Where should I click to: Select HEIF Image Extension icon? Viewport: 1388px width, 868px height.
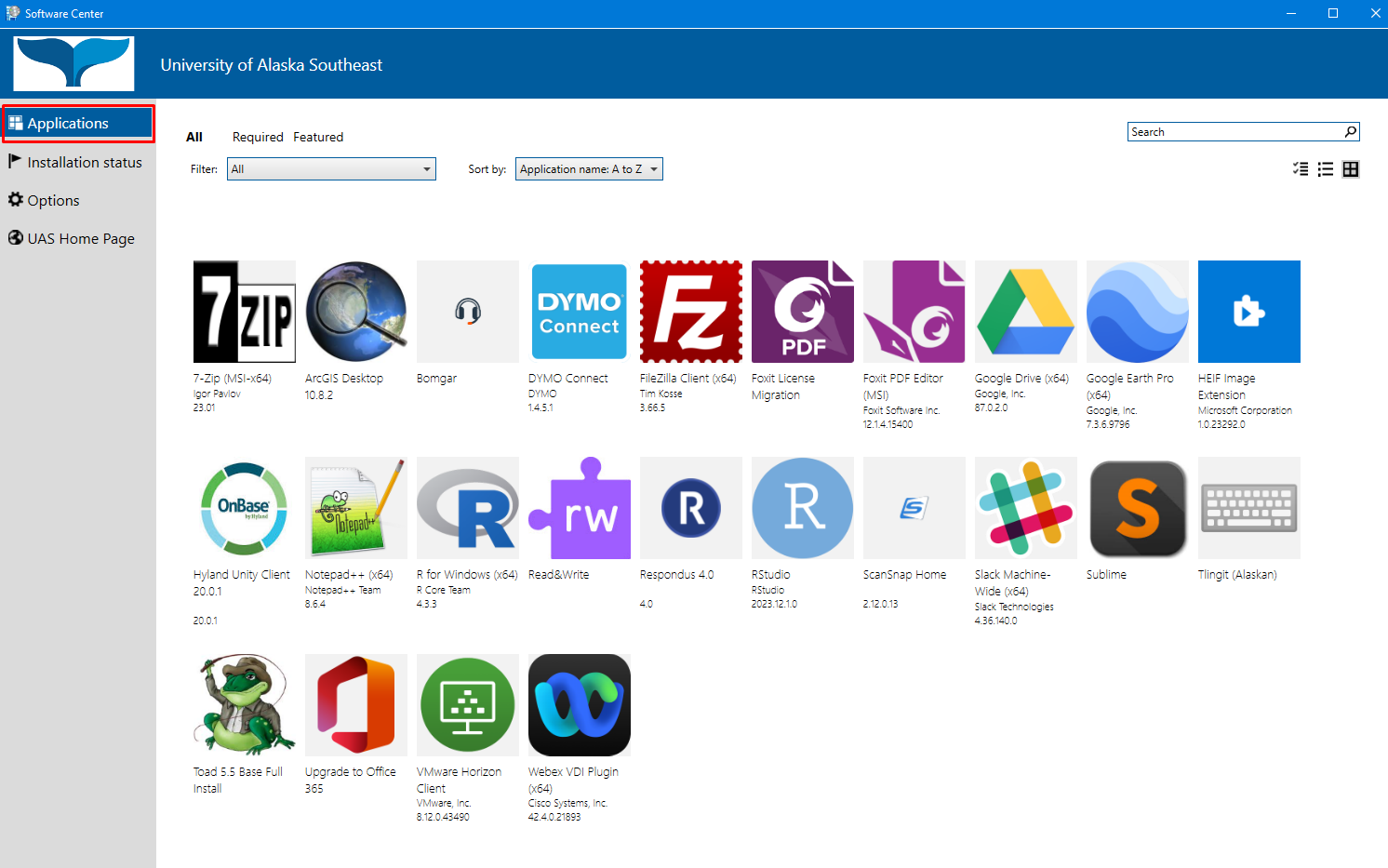1249,312
